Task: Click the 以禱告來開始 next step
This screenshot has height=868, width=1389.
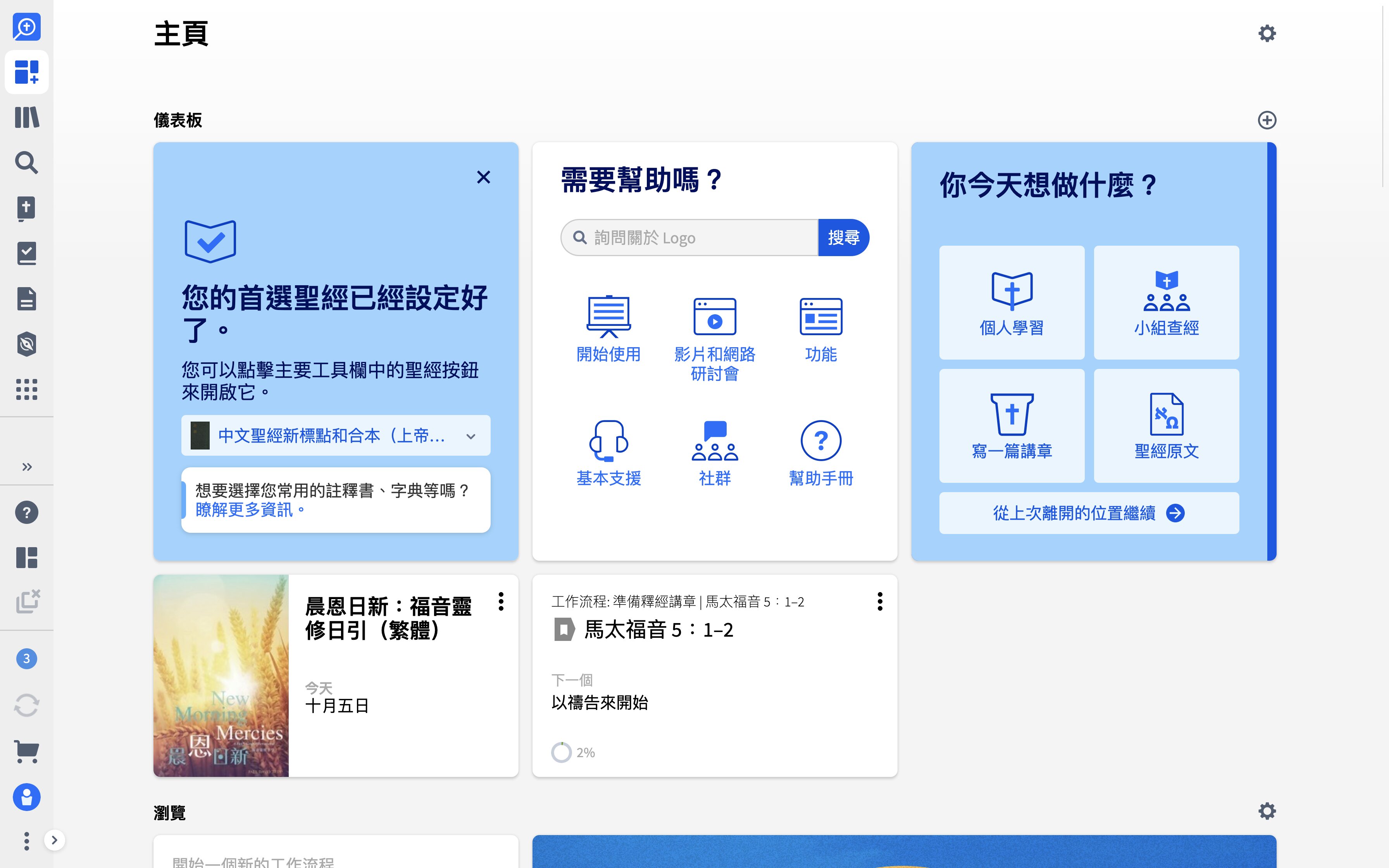Action: point(600,703)
